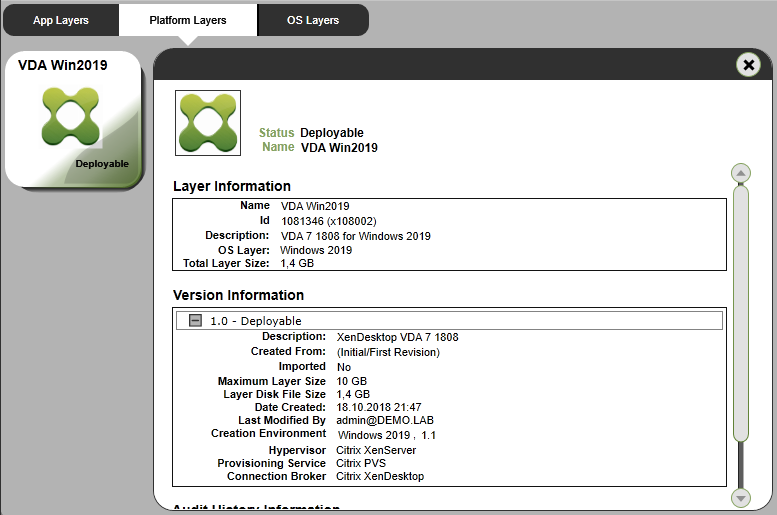Click Maximum Layer Size value 10 GB
Image resolution: width=777 pixels, height=515 pixels.
click(x=352, y=381)
